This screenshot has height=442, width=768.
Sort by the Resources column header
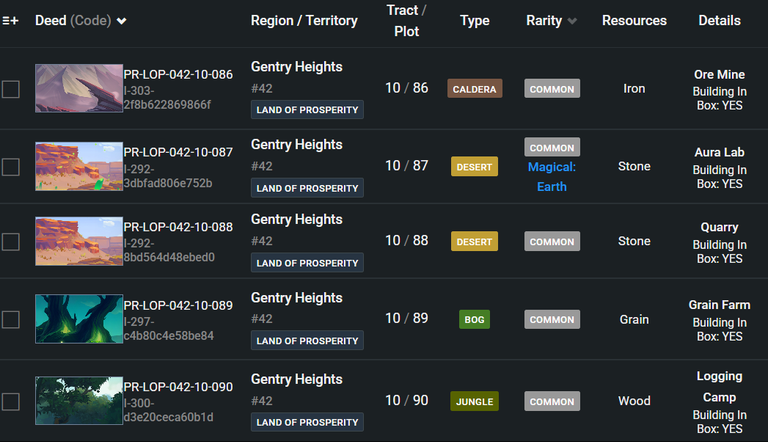click(634, 21)
